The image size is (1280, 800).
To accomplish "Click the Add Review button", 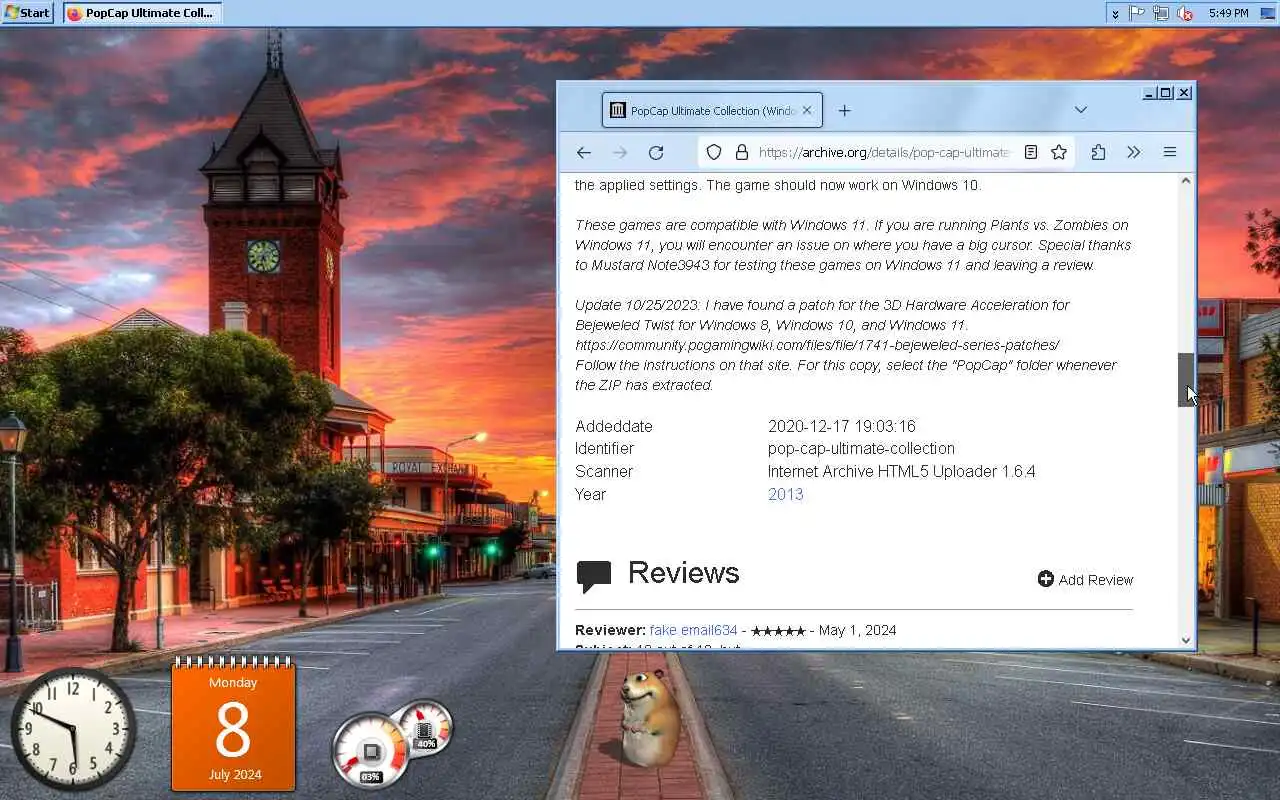I will pyautogui.click(x=1085, y=579).
